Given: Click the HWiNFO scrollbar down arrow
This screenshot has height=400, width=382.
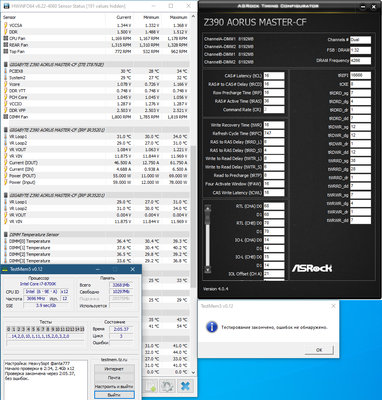Looking at the screenshot, I should pos(194,372).
